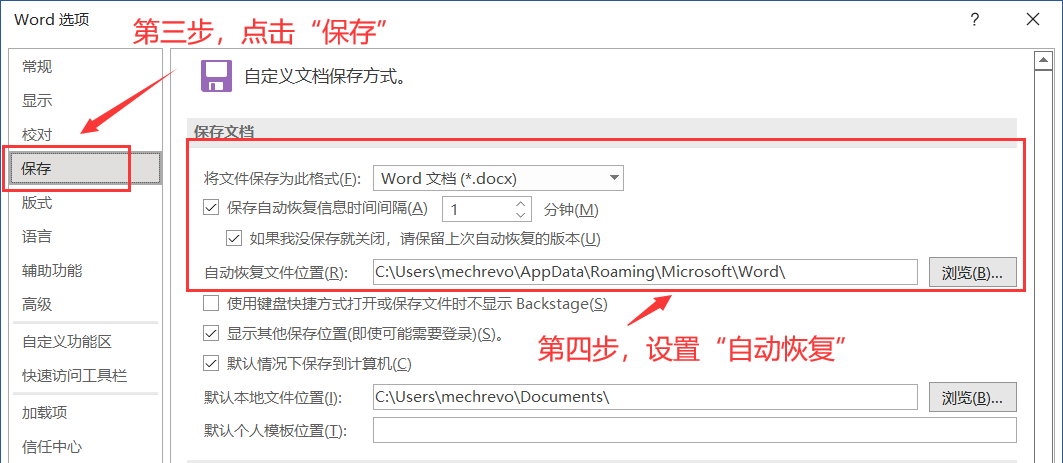Screen dimensions: 1063x463
Task: Enable 使用键盘快捷方式打开或保存文件时不显示 Backstage checkbox
Action: click(x=211, y=303)
